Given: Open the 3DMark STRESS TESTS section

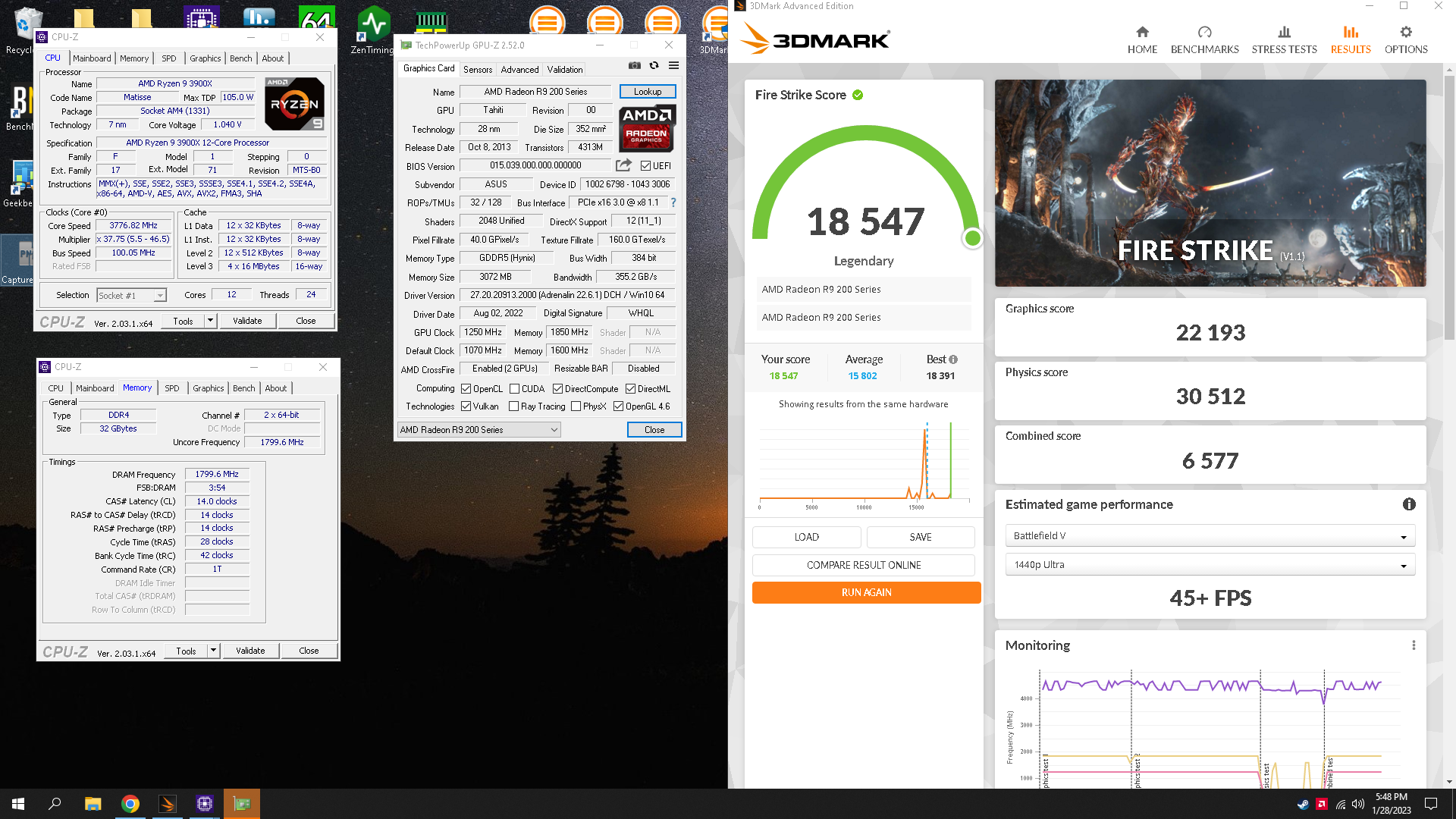Looking at the screenshot, I should (1285, 40).
